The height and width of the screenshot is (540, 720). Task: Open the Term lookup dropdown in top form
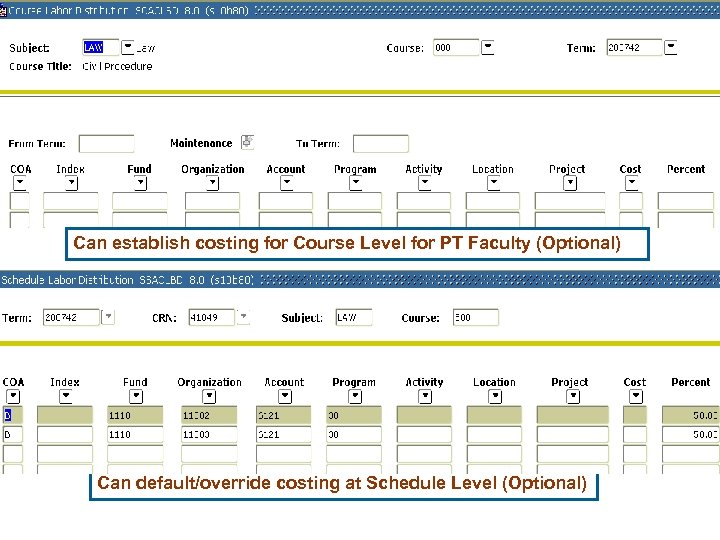coord(670,47)
